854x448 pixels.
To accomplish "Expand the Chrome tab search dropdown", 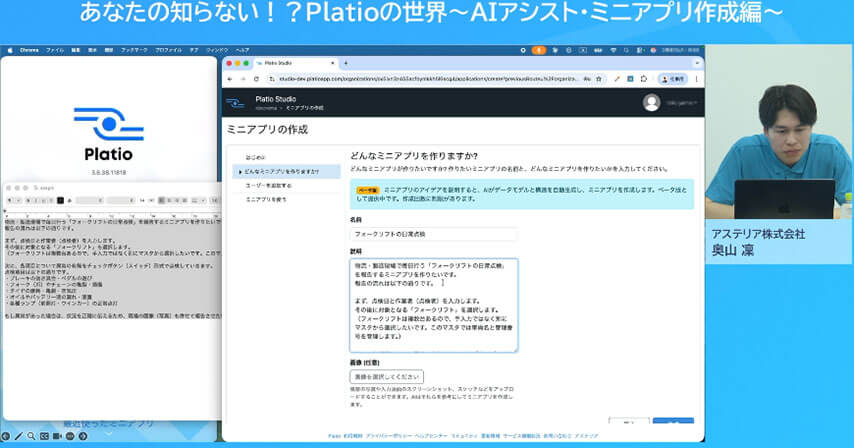I will click(697, 63).
